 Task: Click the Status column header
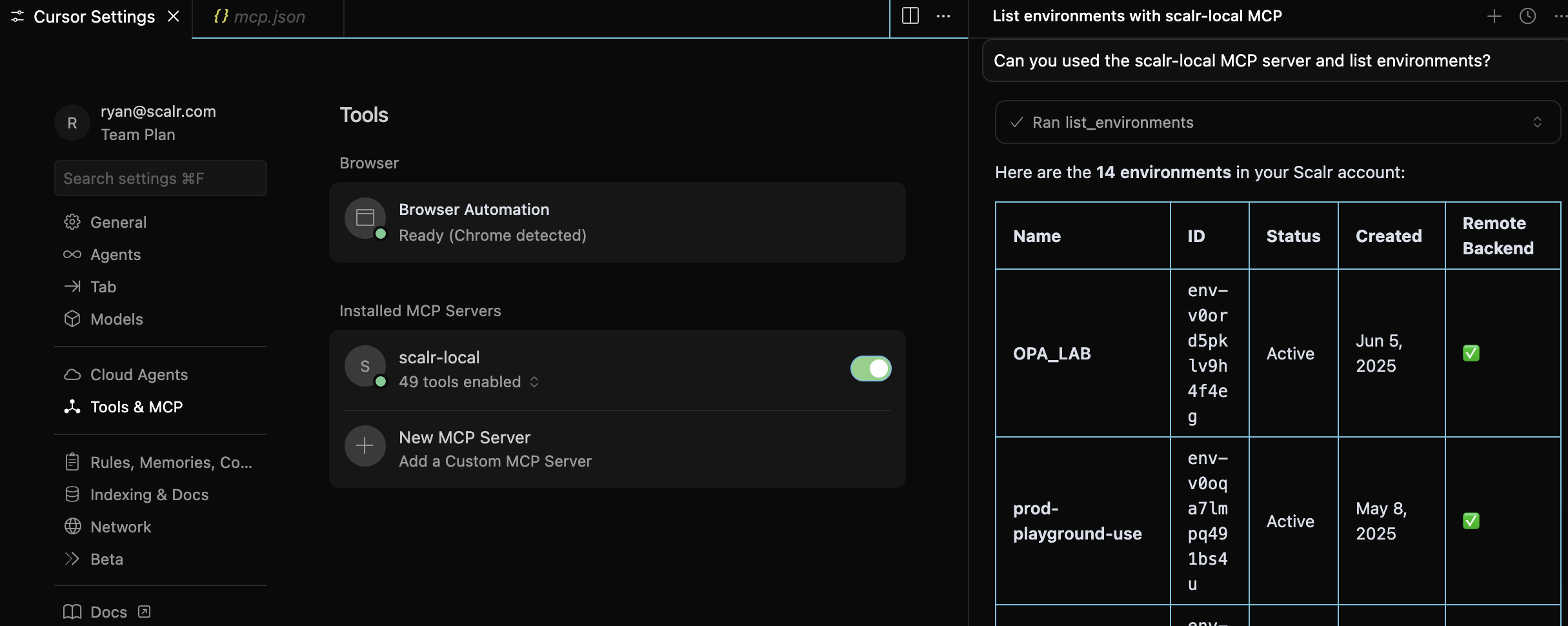[1293, 236]
